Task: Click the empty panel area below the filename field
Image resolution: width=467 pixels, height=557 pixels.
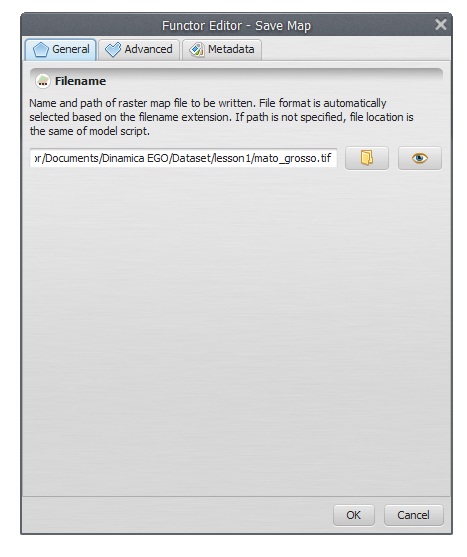Action: pos(236,330)
